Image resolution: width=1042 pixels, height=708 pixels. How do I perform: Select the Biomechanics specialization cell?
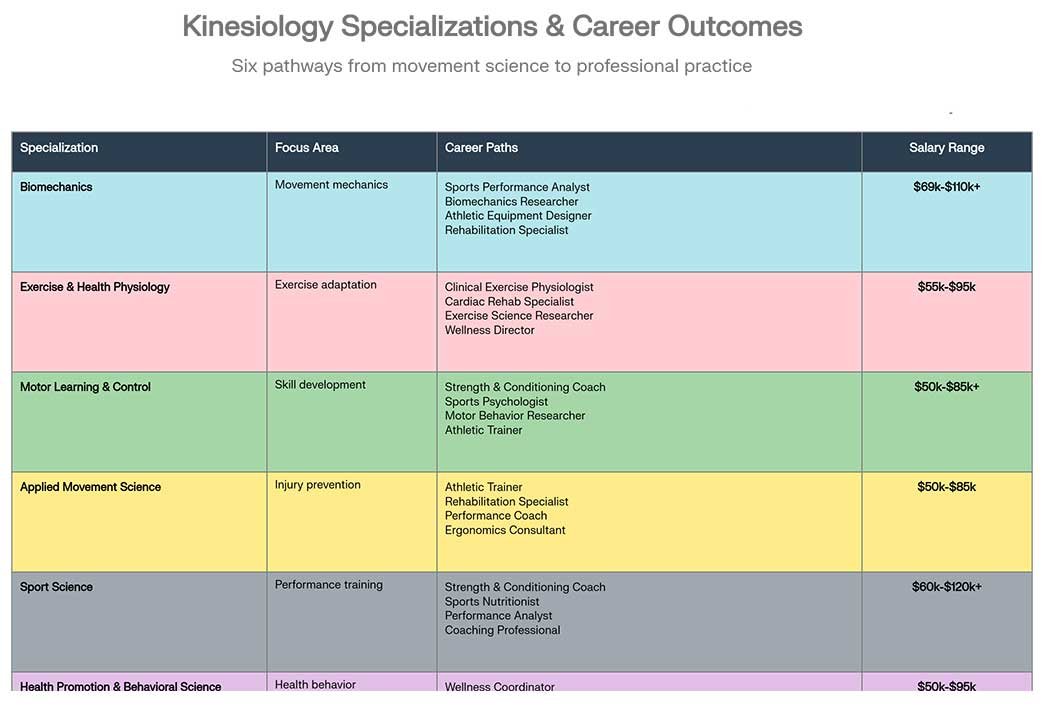[x=56, y=187]
